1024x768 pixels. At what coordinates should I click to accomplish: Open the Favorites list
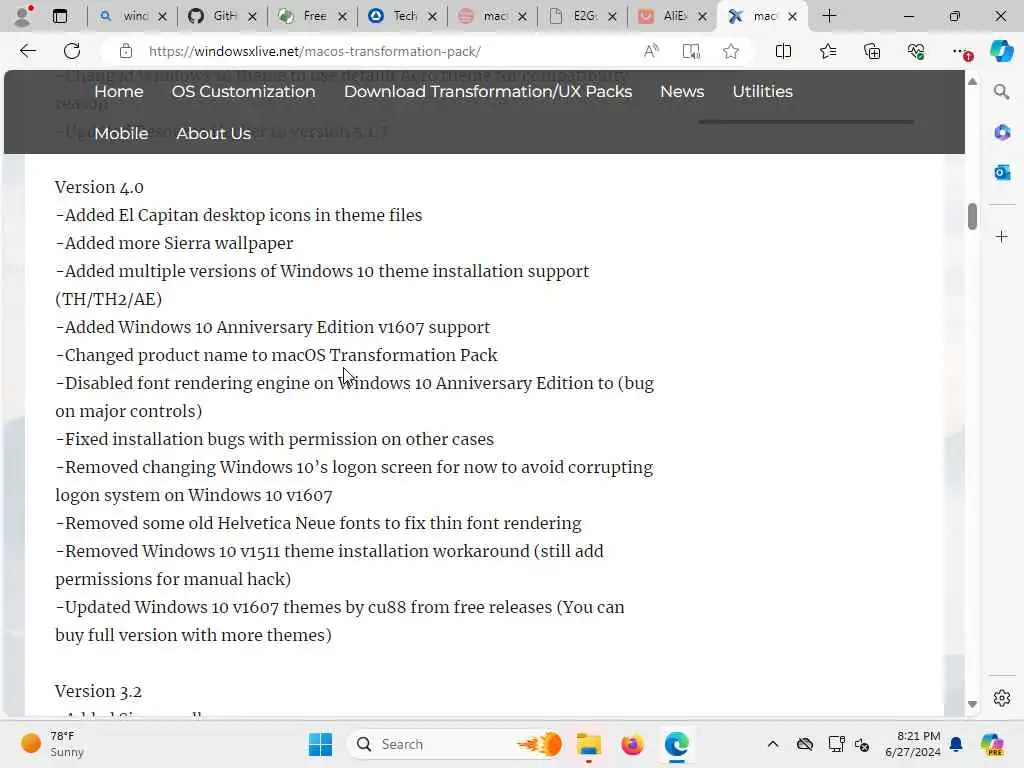827,51
